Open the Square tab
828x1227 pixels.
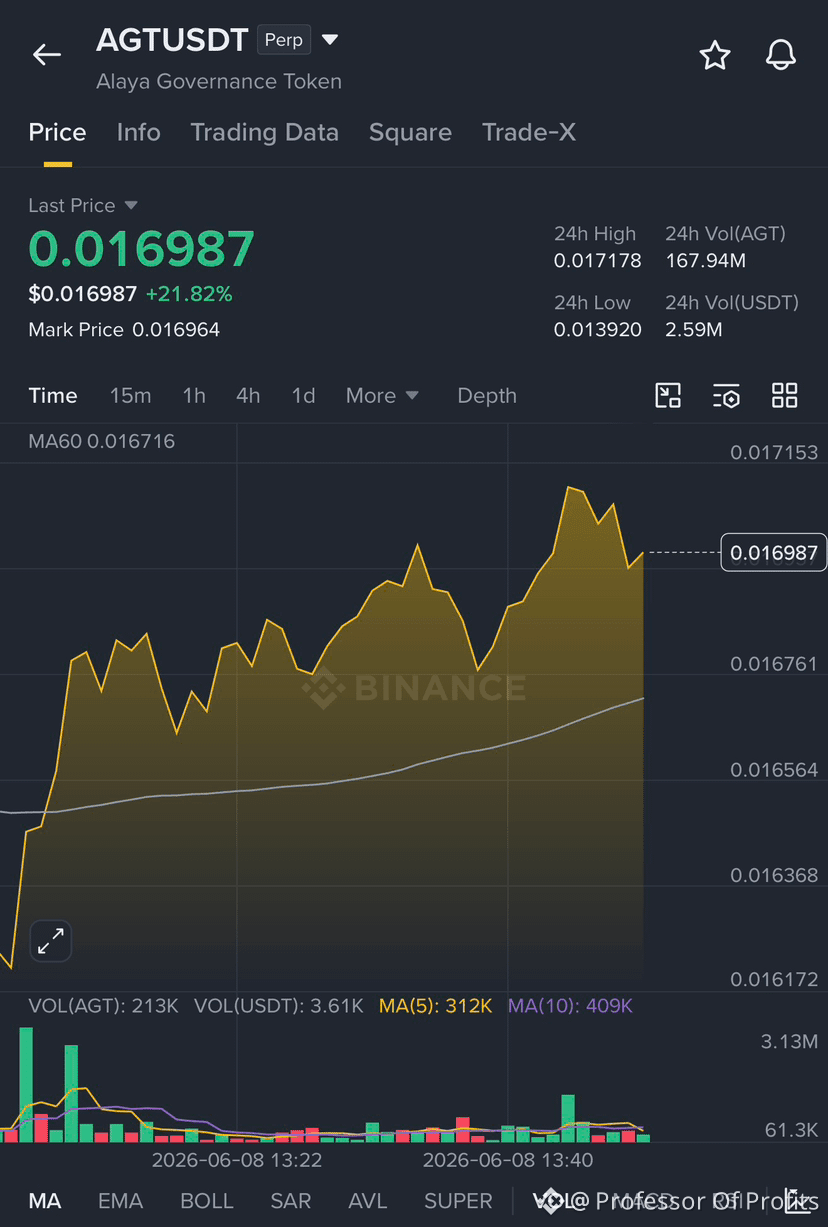(x=410, y=132)
